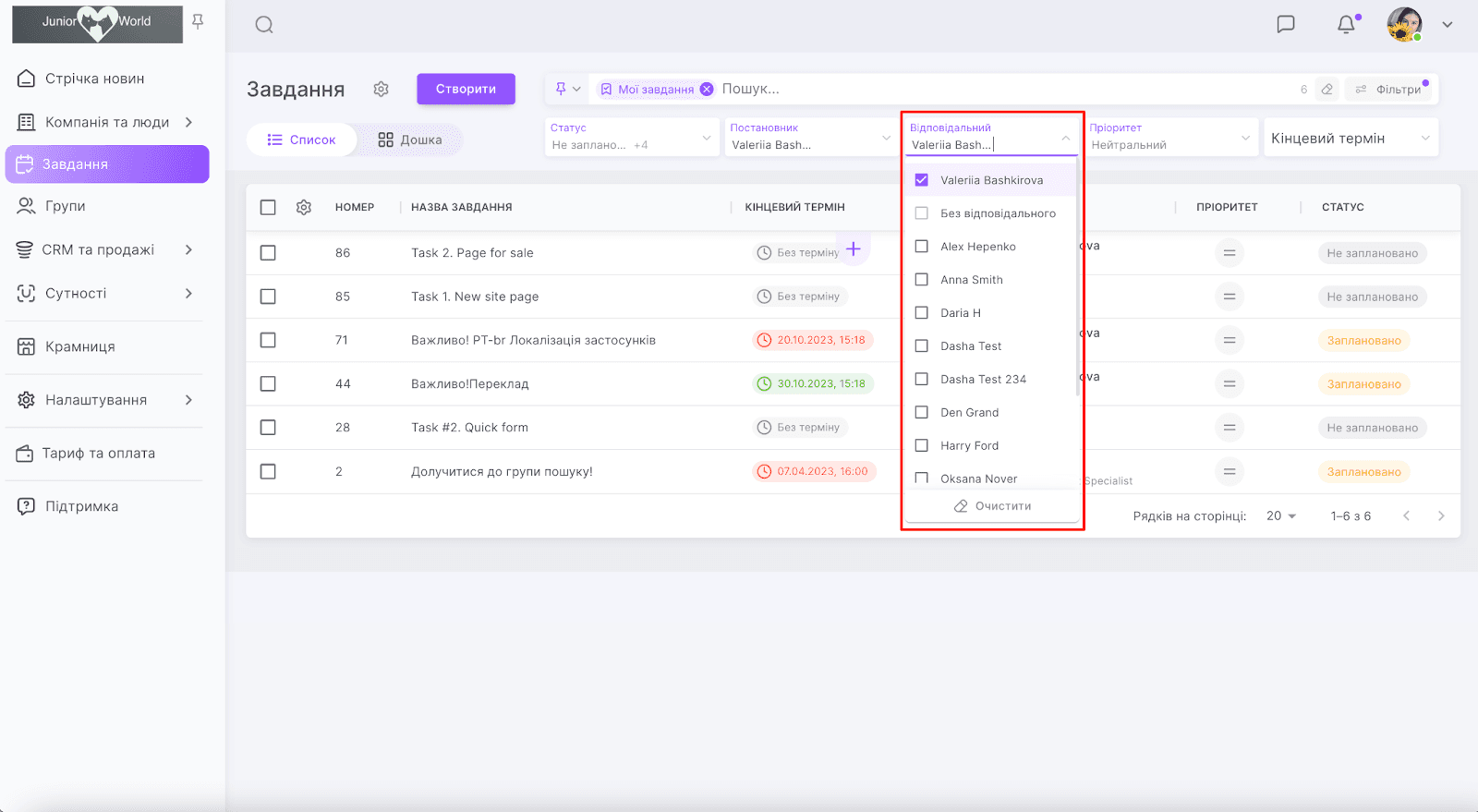1478x812 pixels.
Task: Check the Anna Smith option
Action: pos(922,280)
